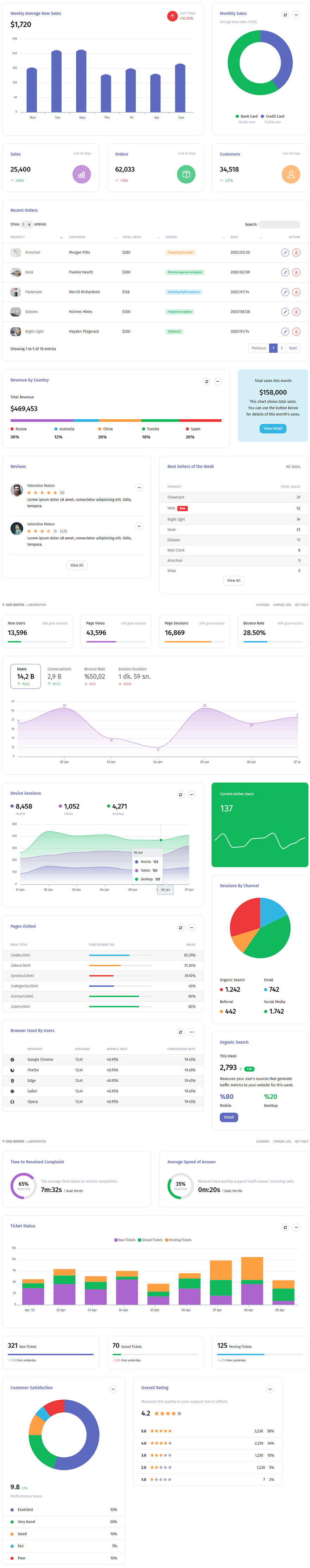The width and height of the screenshot is (310, 1568).
Task: Open the Customer Satisfaction more options menu
Action: click(x=113, y=1389)
